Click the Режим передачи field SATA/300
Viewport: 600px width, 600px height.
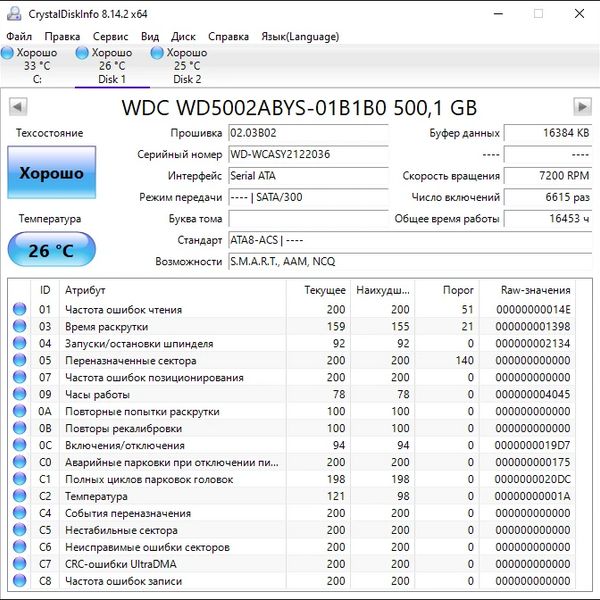pyautogui.click(x=308, y=197)
